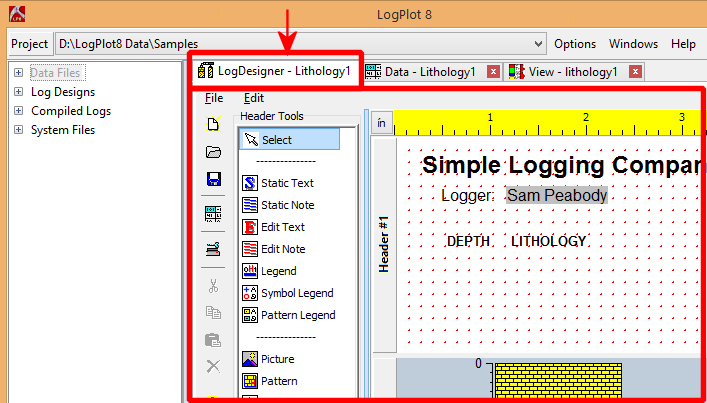Expand the Compiled Logs tree node
The width and height of the screenshot is (707, 403).
click(18, 111)
